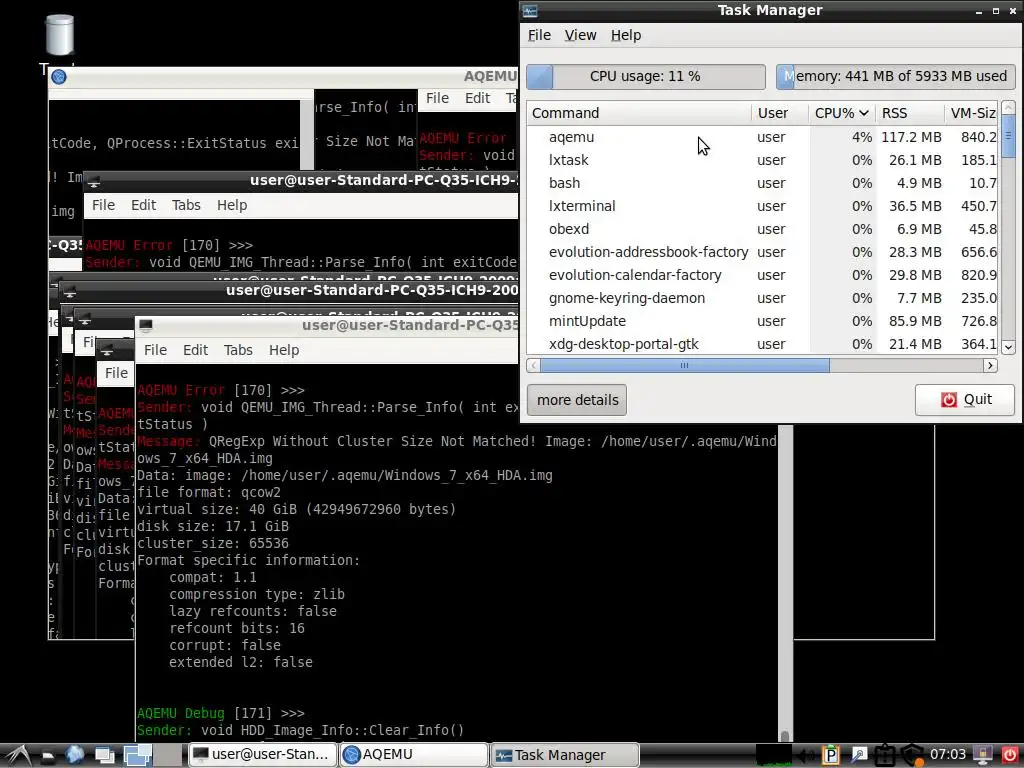Screen dimensions: 1024x768
Task: Click the front terminal's vertical scrollbar
Action: (x=786, y=581)
